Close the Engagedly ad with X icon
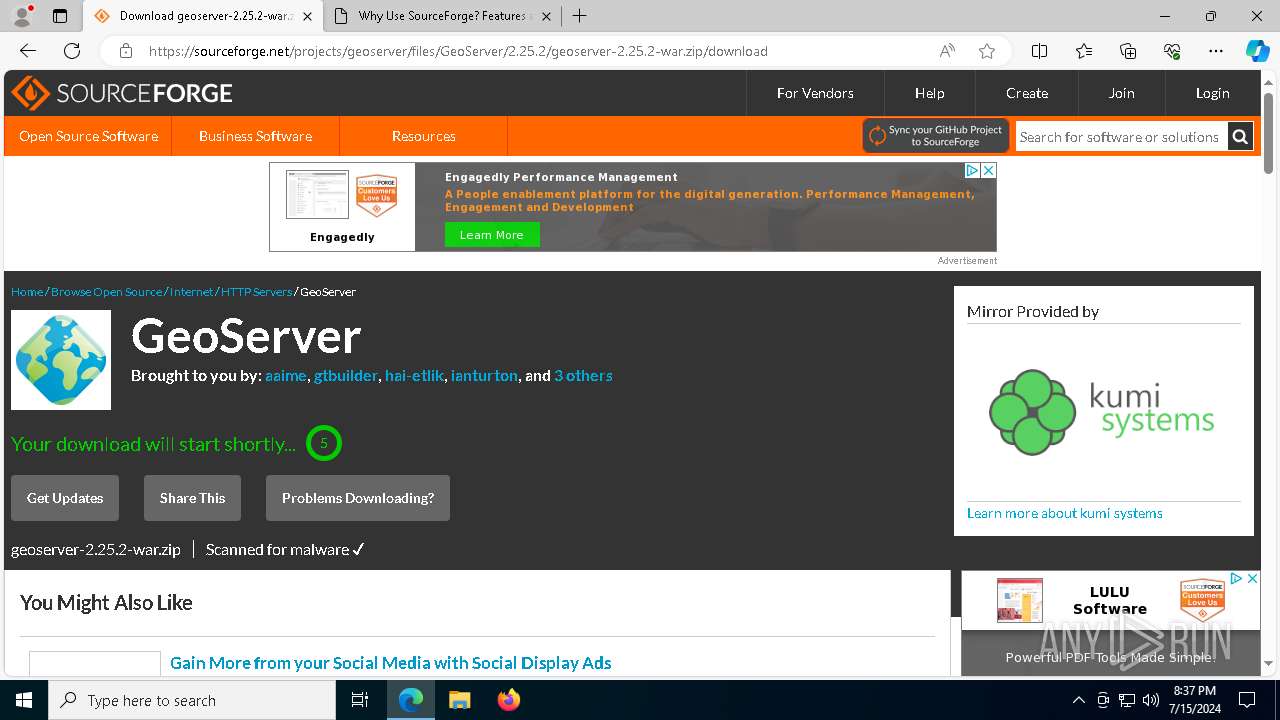This screenshot has width=1280, height=720. pyautogui.click(x=988, y=171)
